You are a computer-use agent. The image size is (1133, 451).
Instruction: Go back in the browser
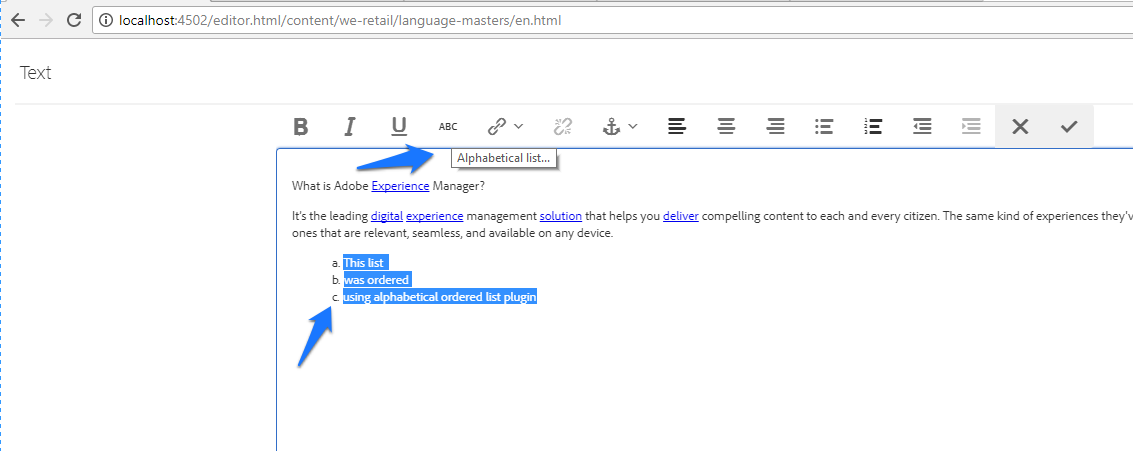click(17, 20)
